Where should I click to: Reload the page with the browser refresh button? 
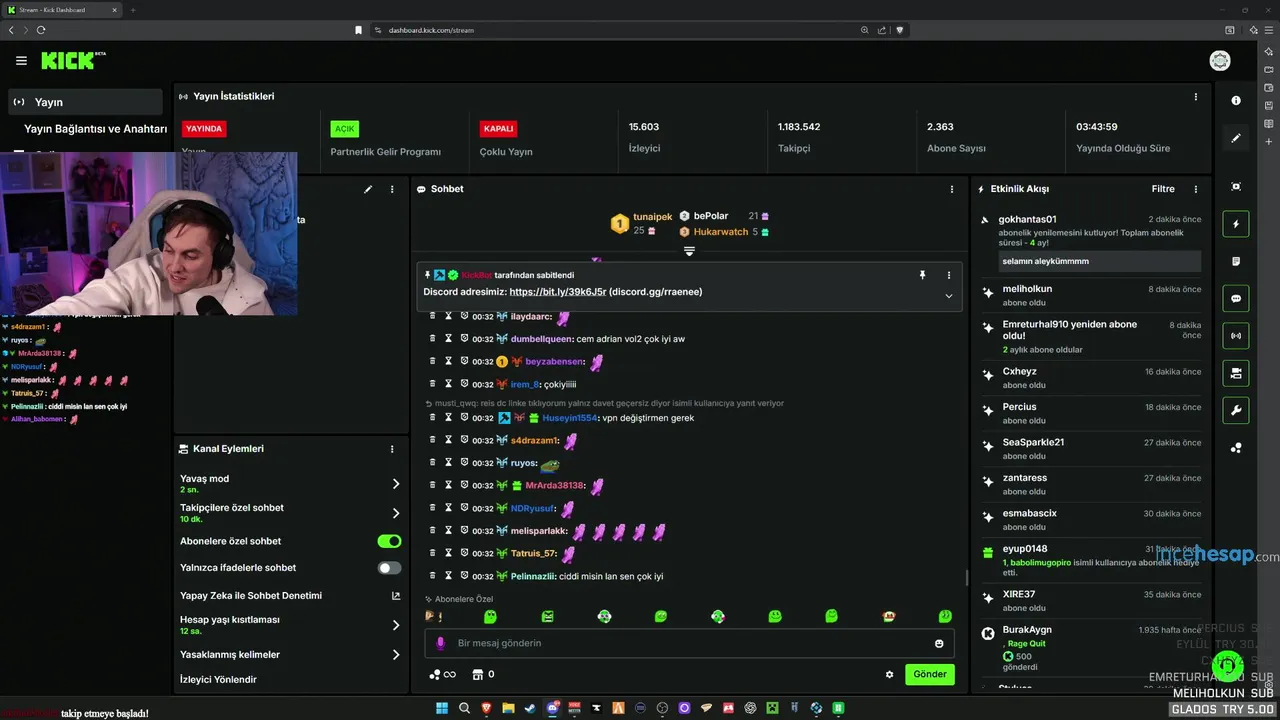point(41,30)
